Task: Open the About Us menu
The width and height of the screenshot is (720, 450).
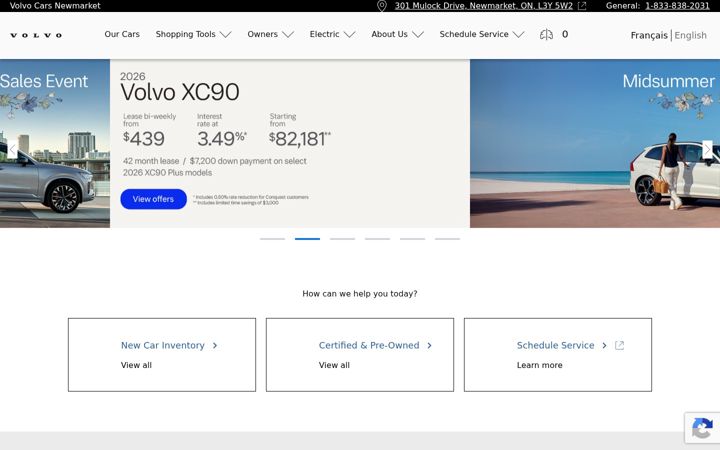Action: coord(389,34)
